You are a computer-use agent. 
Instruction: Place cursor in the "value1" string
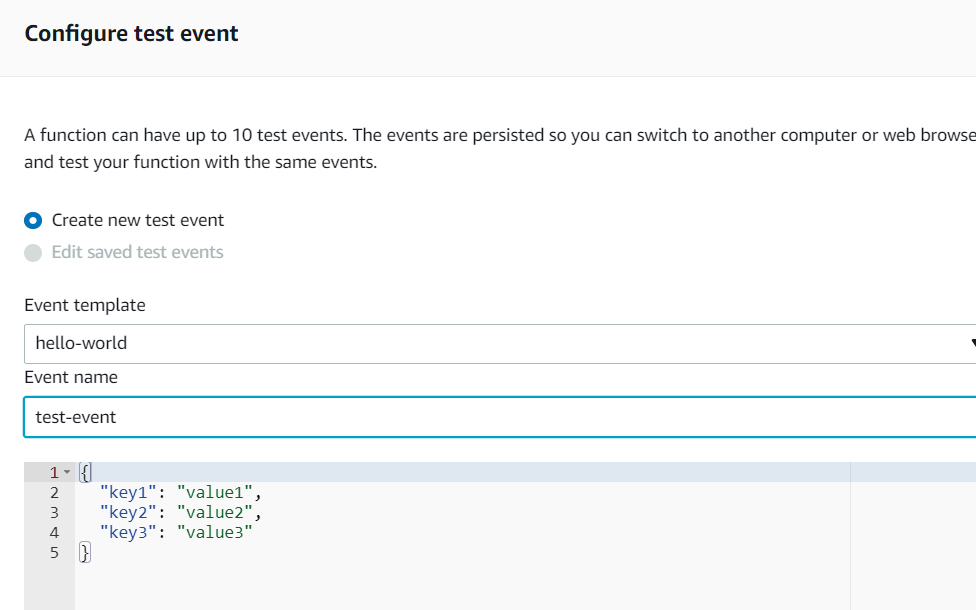215,492
